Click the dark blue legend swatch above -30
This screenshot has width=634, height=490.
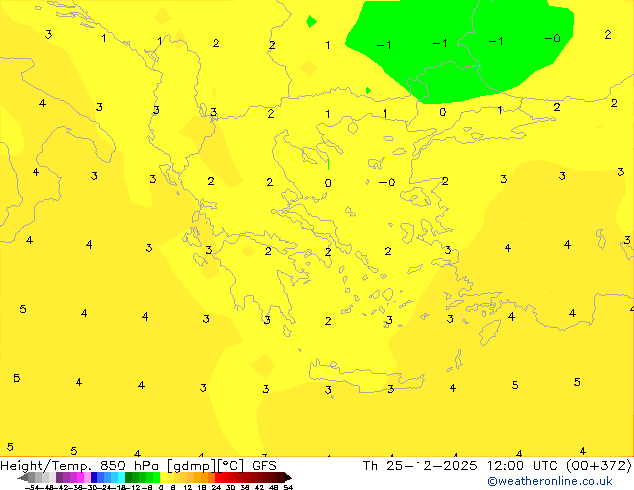[94, 477]
